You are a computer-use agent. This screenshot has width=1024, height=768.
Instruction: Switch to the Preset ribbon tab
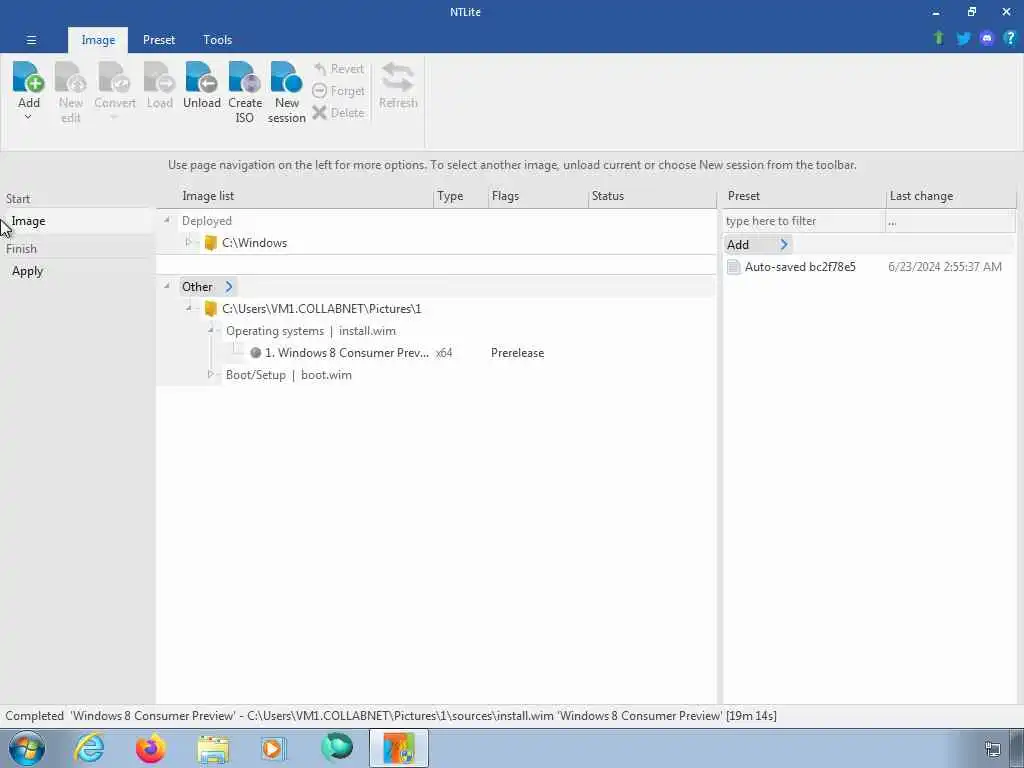click(x=159, y=40)
